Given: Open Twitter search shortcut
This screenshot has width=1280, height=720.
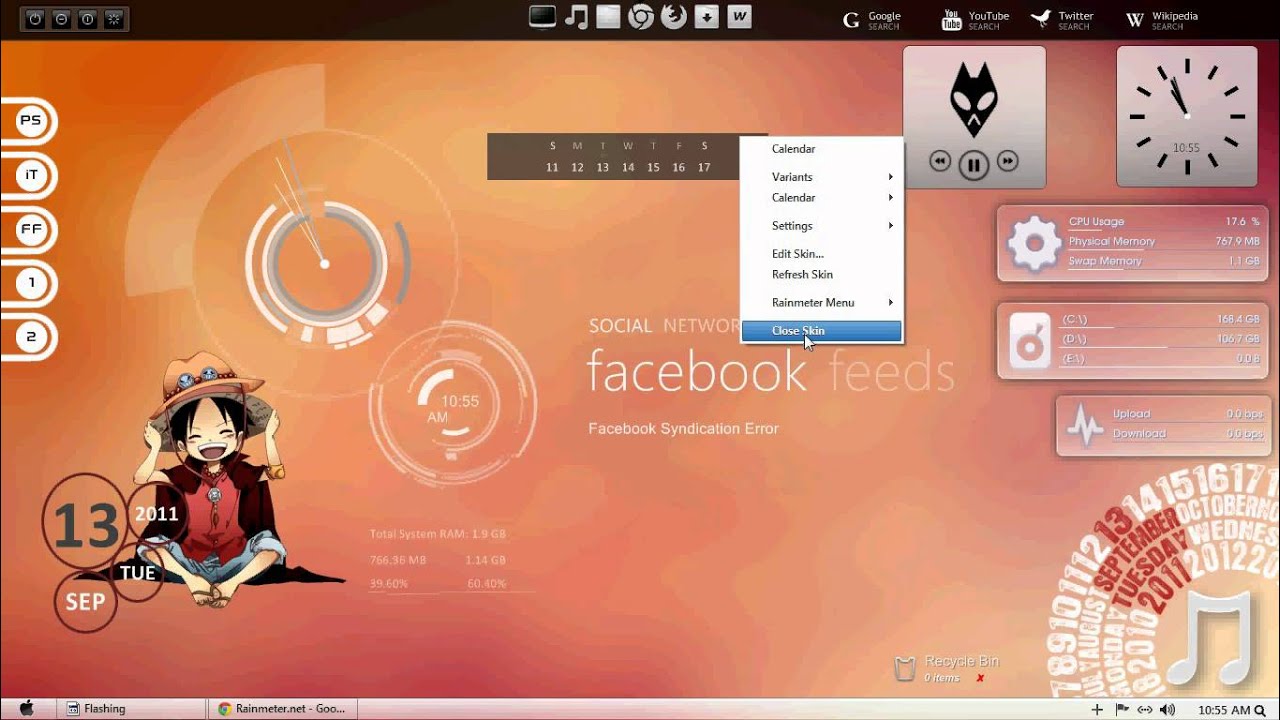Looking at the screenshot, I should coord(1062,20).
